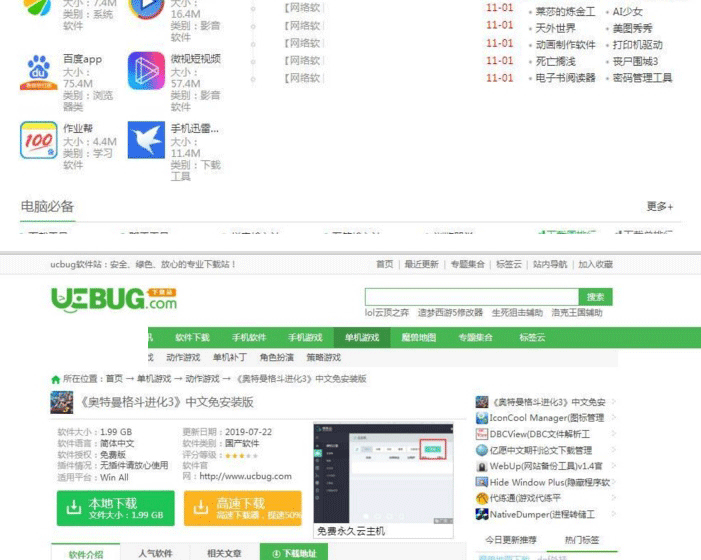The height and width of the screenshot is (560, 701).
Task: Select the 单机补丁 sub-navigation link
Action: click(x=230, y=358)
